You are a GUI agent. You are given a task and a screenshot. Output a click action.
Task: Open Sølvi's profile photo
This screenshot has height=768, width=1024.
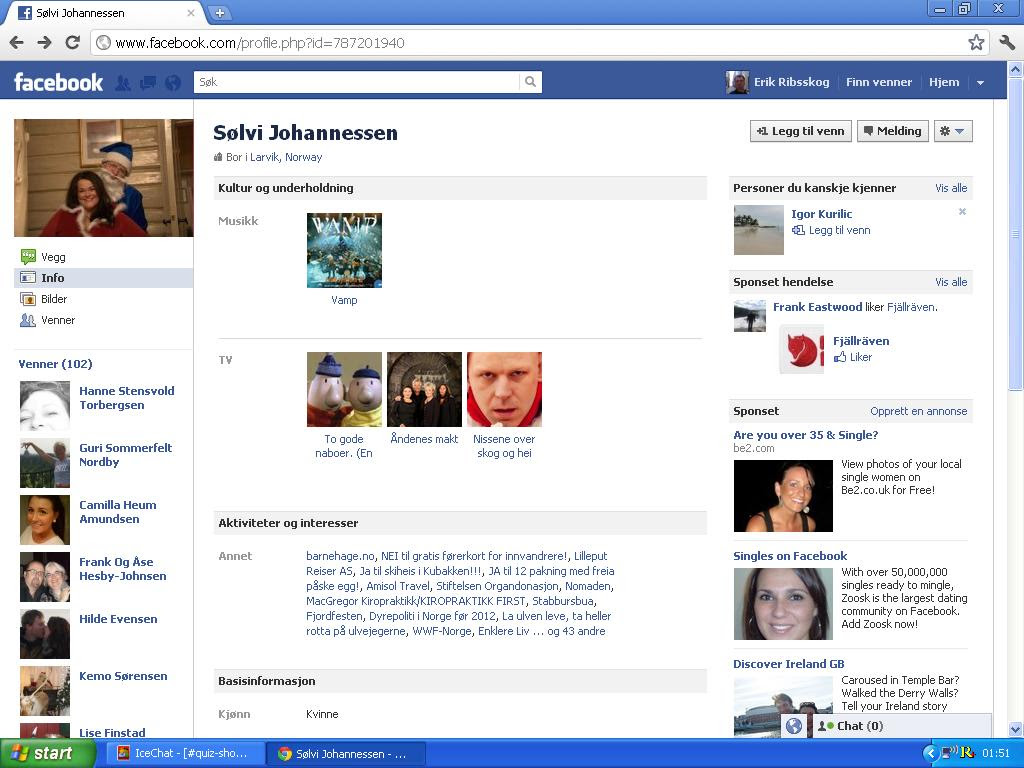click(104, 178)
